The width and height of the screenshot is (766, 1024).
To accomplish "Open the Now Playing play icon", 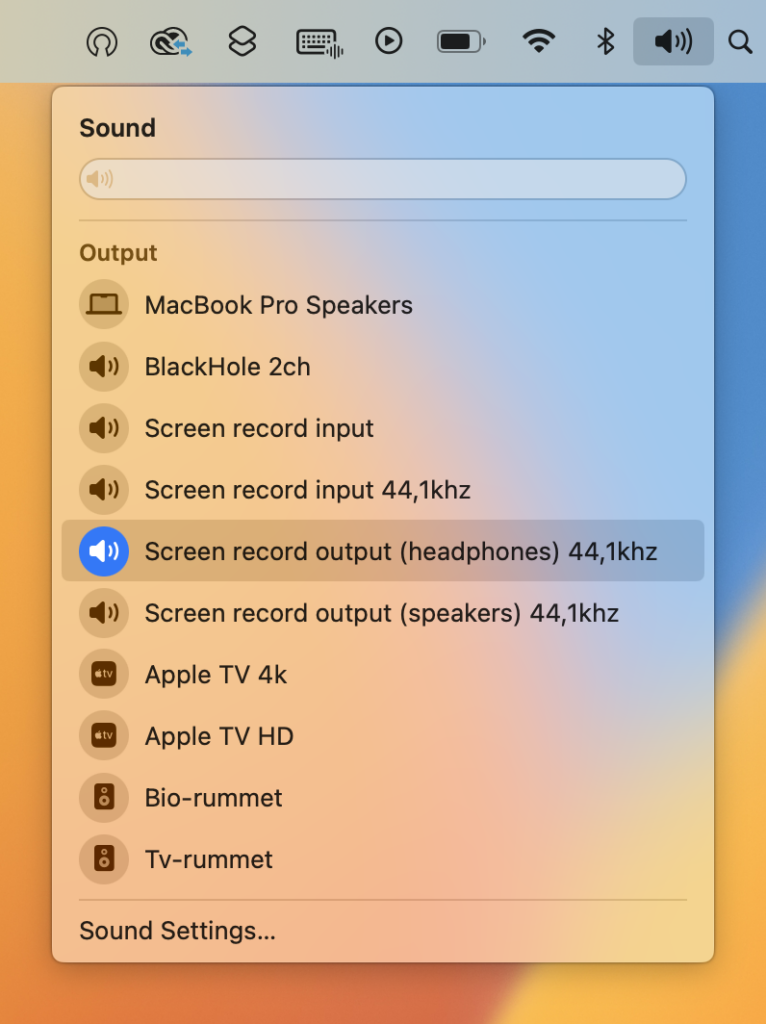I will click(x=388, y=41).
